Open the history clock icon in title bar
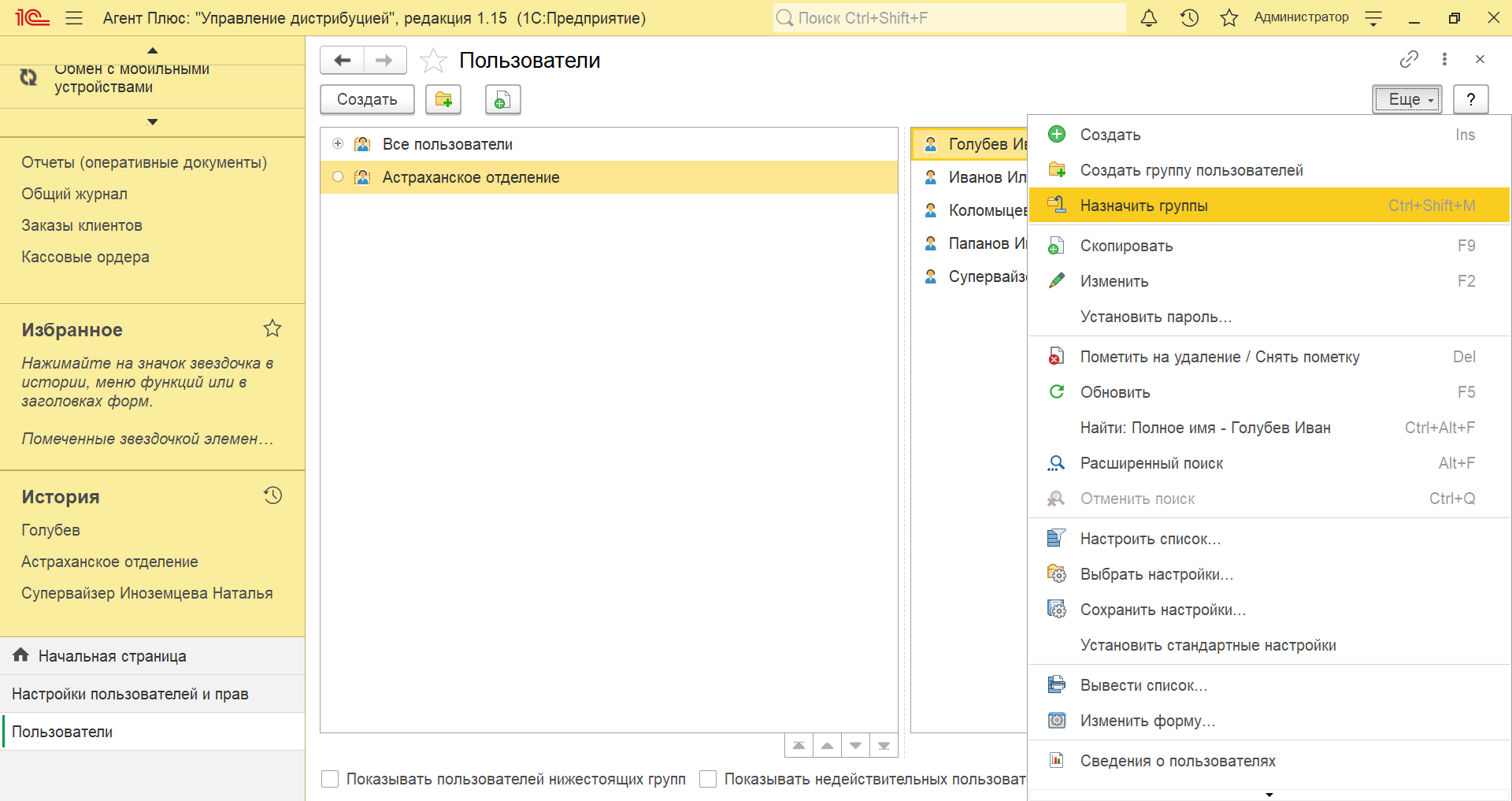The width and height of the screenshot is (1512, 801). (1189, 18)
